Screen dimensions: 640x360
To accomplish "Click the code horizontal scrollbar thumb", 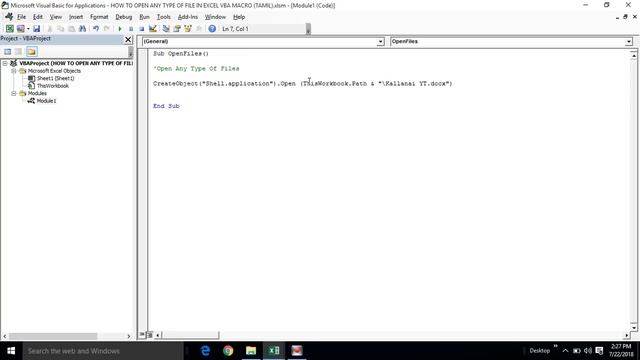I will tap(190, 335).
